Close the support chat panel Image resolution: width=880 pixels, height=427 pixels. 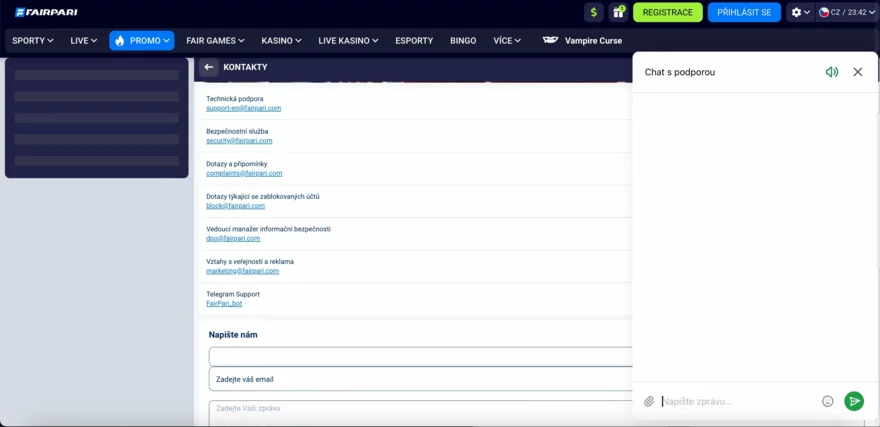[857, 72]
